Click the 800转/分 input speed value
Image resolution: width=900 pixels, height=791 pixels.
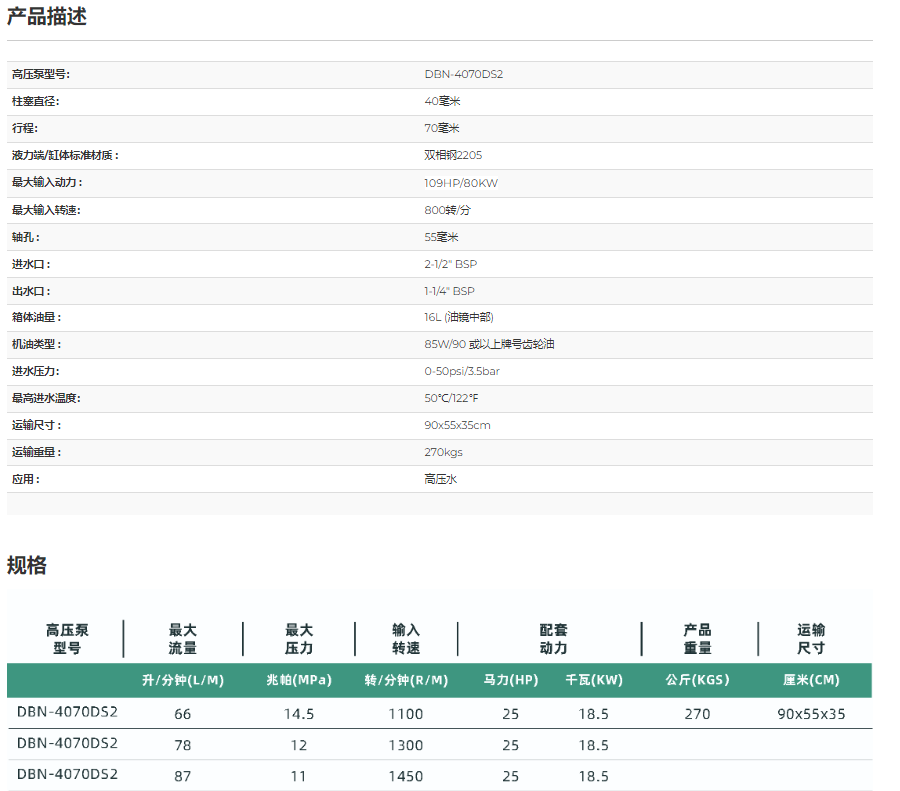coord(447,210)
